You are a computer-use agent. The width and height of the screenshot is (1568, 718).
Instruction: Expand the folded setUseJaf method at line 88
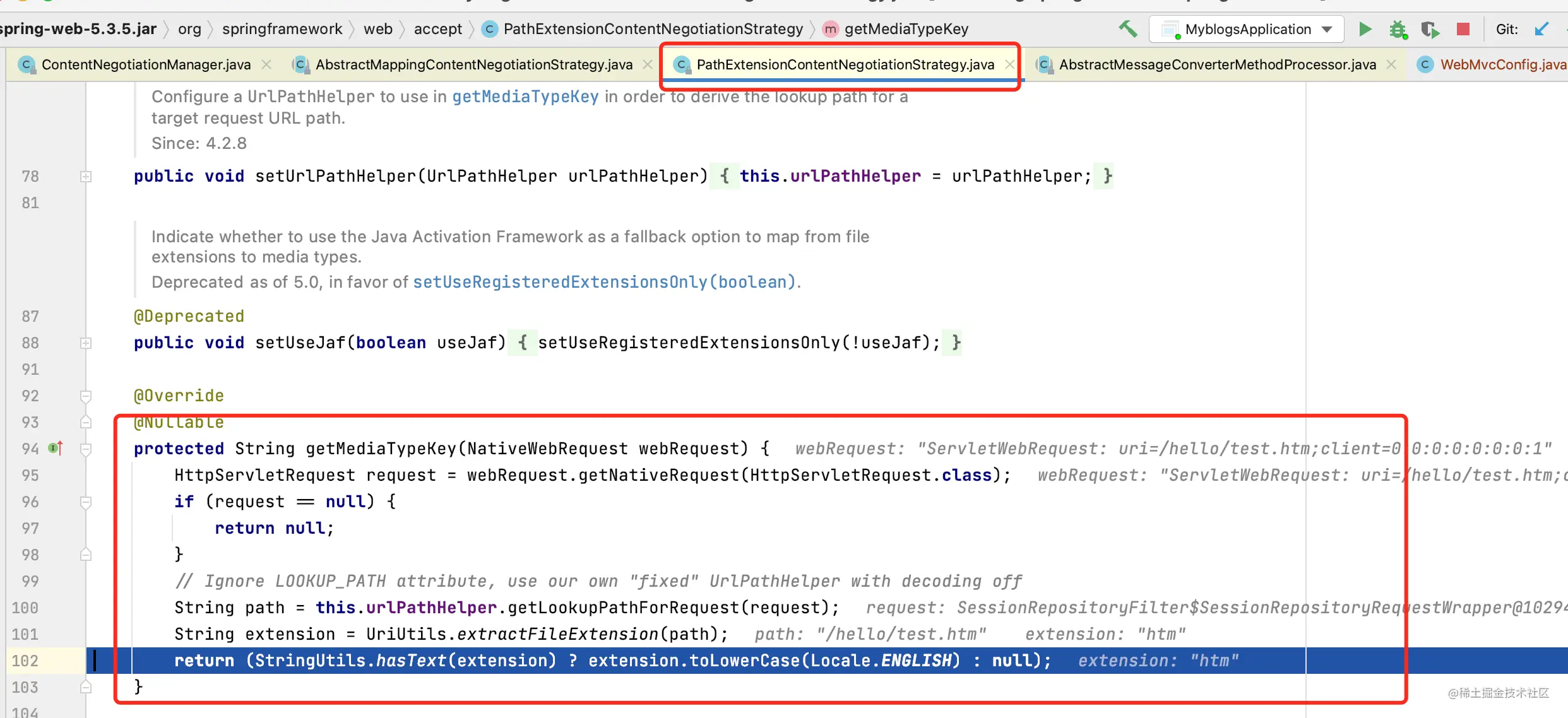coord(86,343)
